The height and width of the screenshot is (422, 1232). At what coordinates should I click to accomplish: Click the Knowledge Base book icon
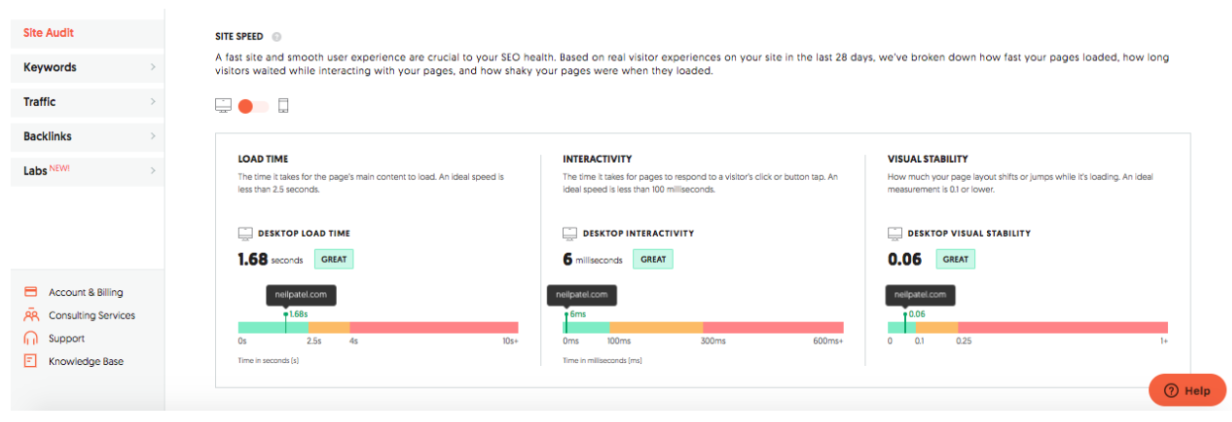pos(30,361)
